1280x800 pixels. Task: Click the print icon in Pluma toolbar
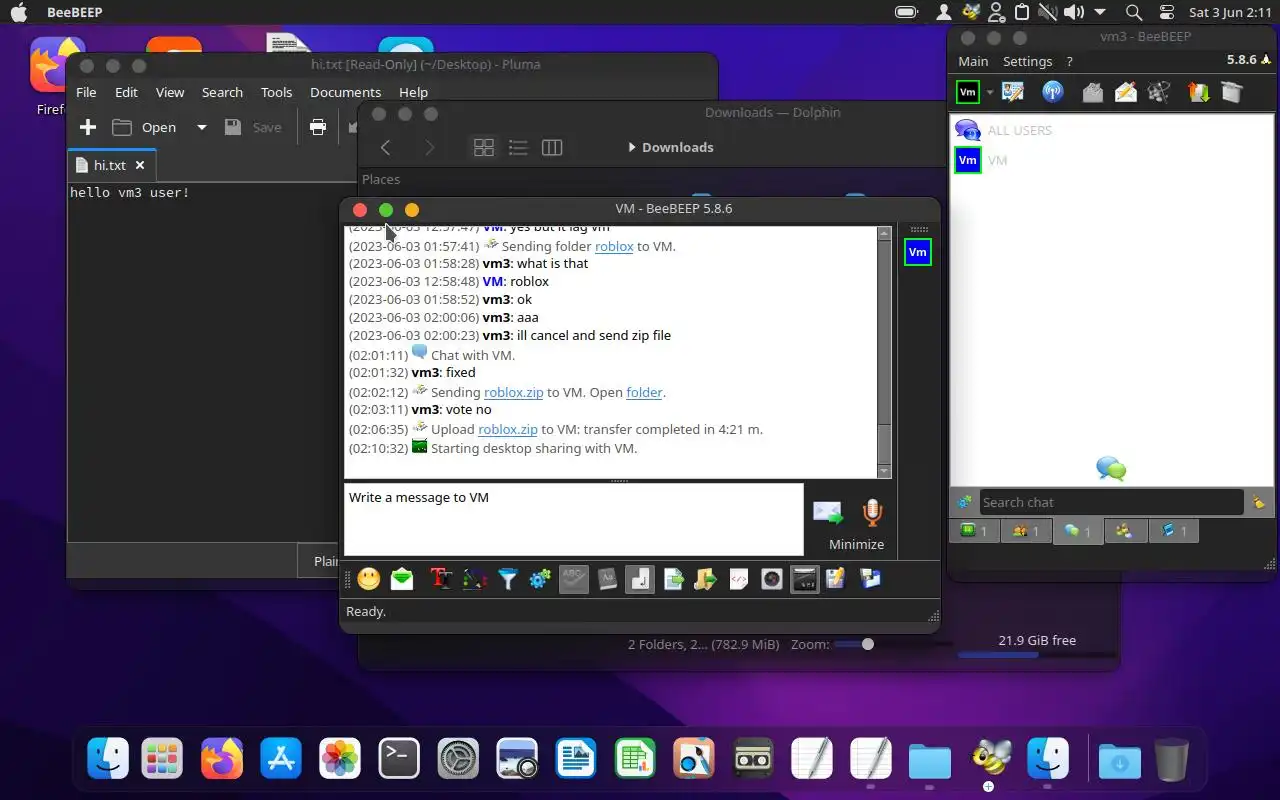318,127
